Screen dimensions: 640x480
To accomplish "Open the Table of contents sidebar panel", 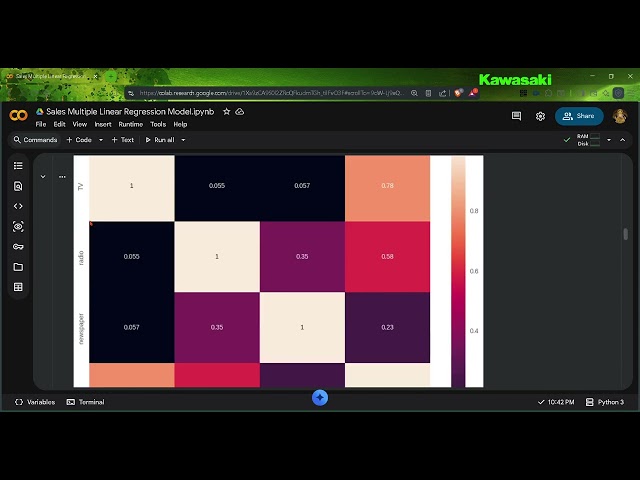I will (x=18, y=166).
